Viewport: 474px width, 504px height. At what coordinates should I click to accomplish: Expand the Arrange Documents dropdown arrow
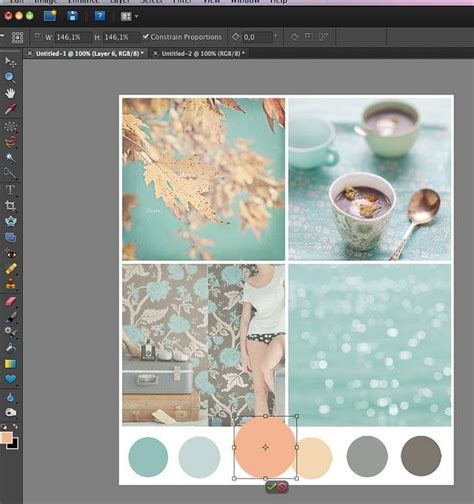(x=136, y=16)
